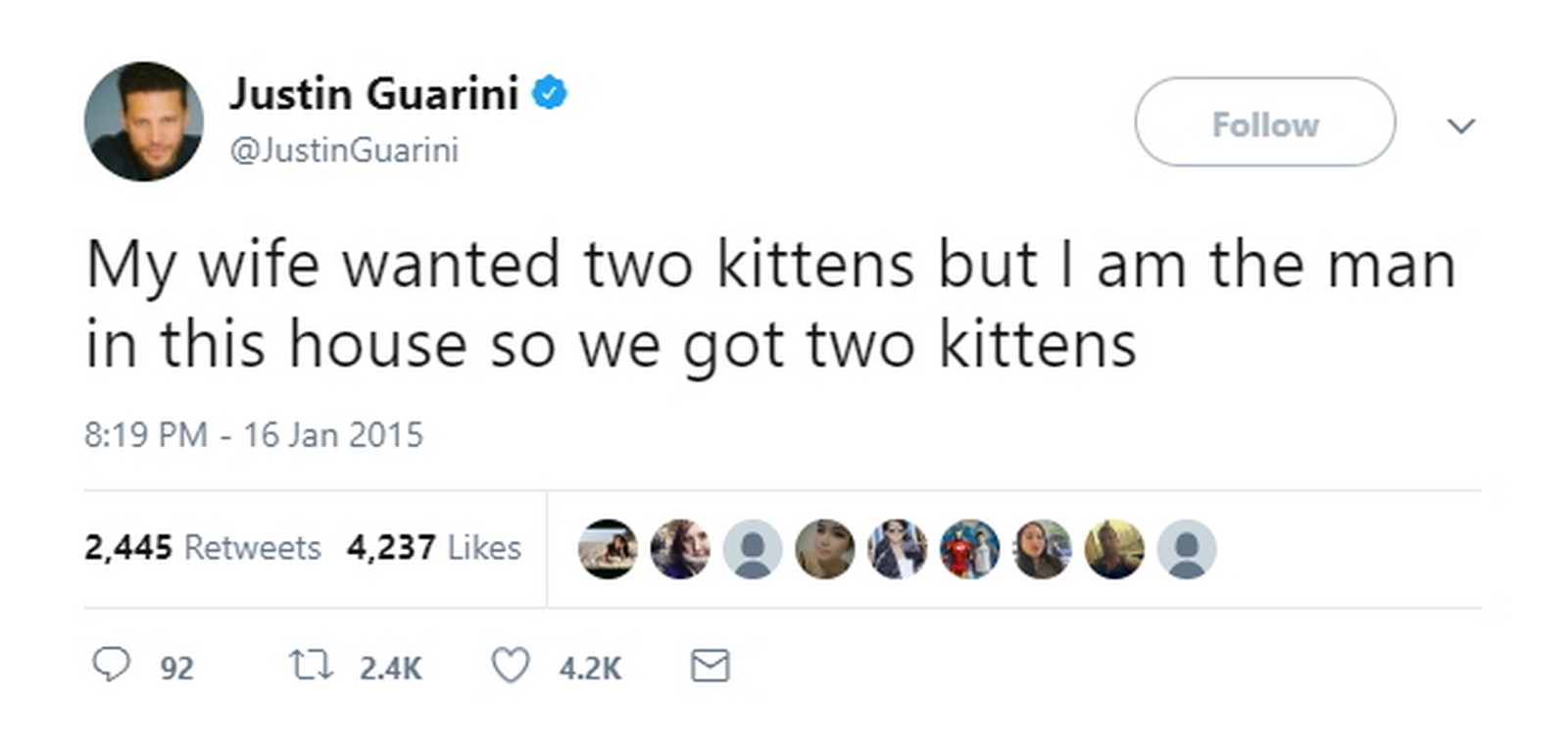Open the 8:19 PM - 16 Jan 2015 timestamp

click(253, 434)
